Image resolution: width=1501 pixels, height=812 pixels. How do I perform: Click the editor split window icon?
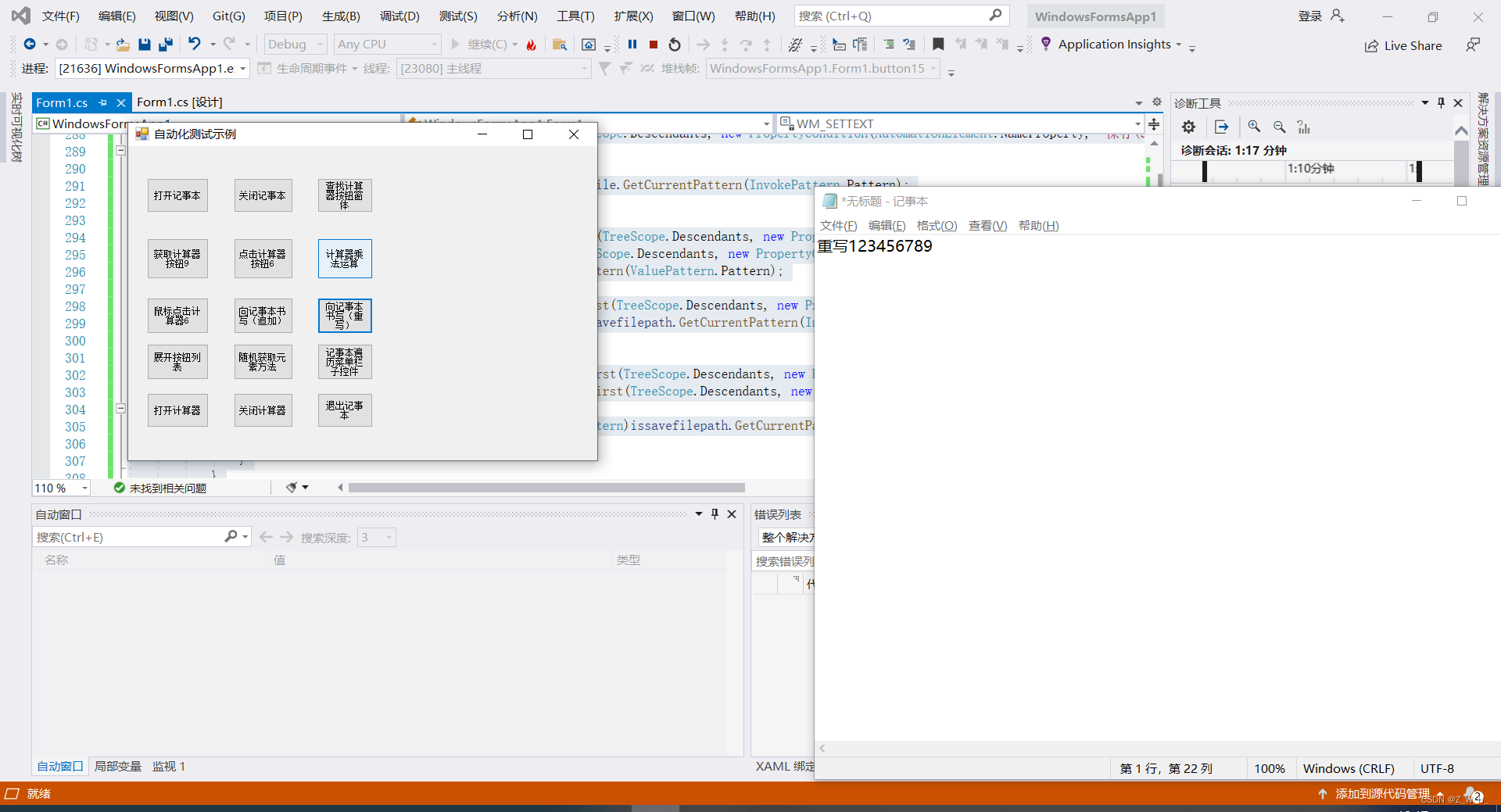1154,124
